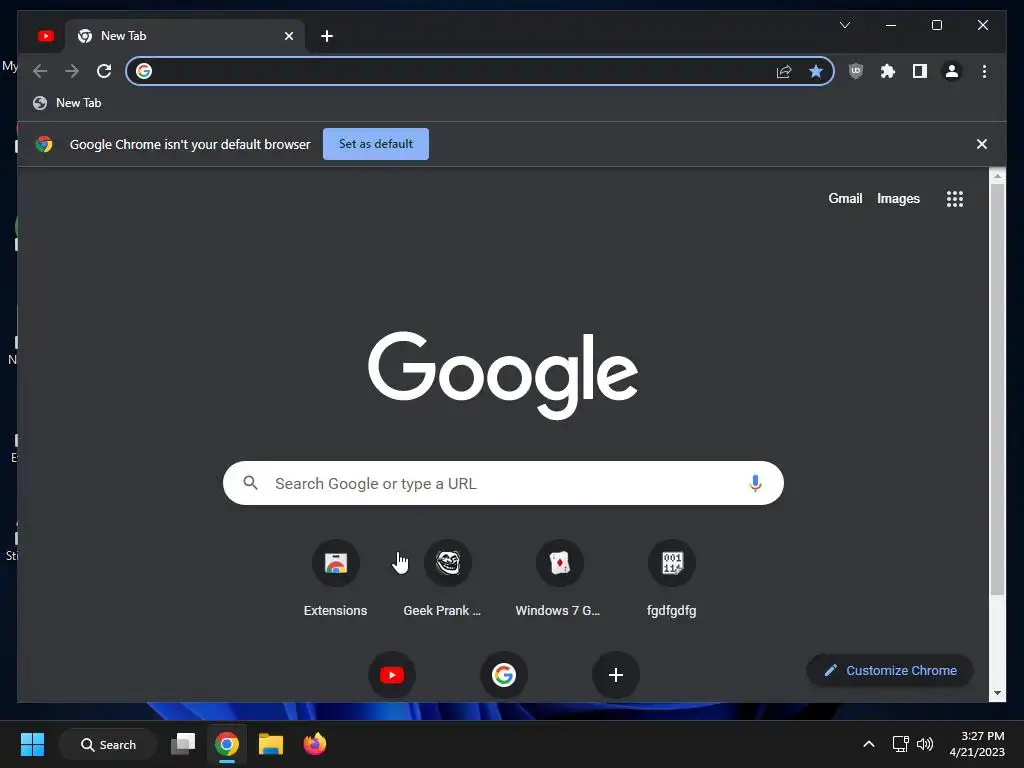
Task: Start voice search with the microphone
Action: pos(755,483)
